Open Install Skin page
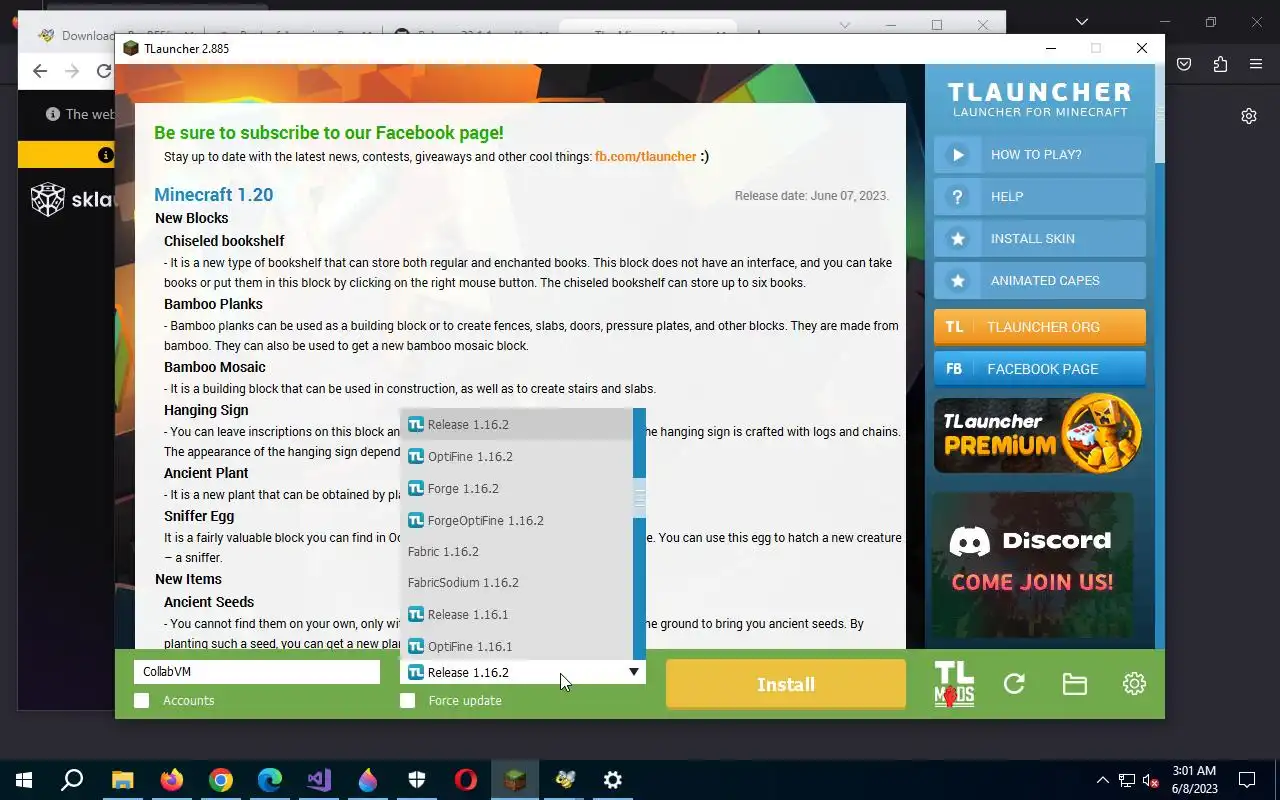The height and width of the screenshot is (800, 1280). [x=1040, y=239]
